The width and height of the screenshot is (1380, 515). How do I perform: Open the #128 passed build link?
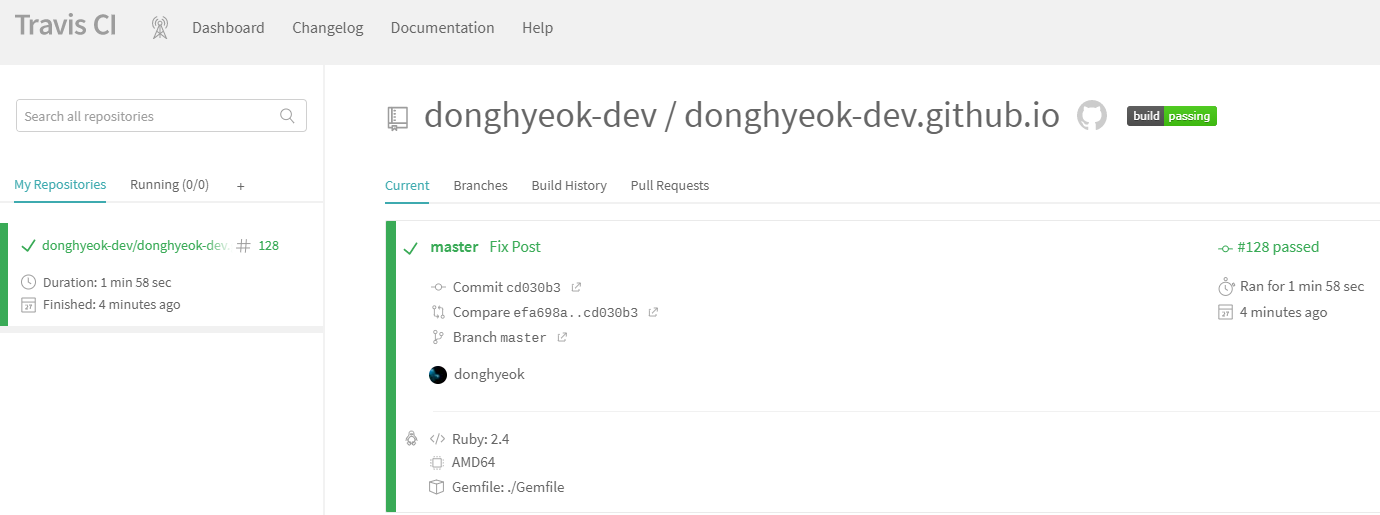coord(1278,247)
